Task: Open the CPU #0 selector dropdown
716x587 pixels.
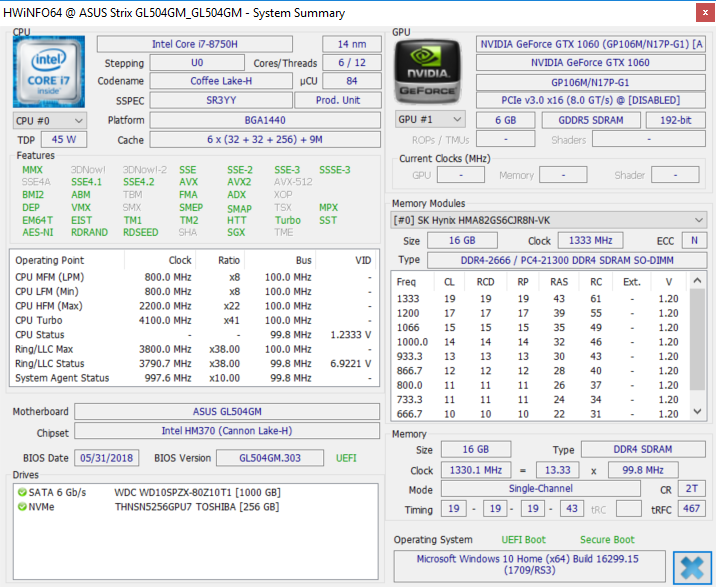Action: pos(50,121)
